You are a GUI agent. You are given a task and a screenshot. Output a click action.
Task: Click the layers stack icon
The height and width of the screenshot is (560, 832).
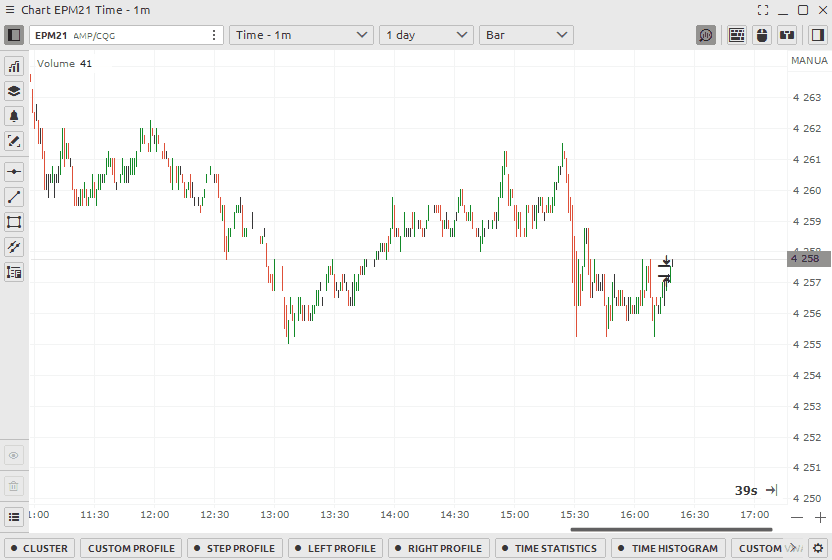(x=14, y=91)
